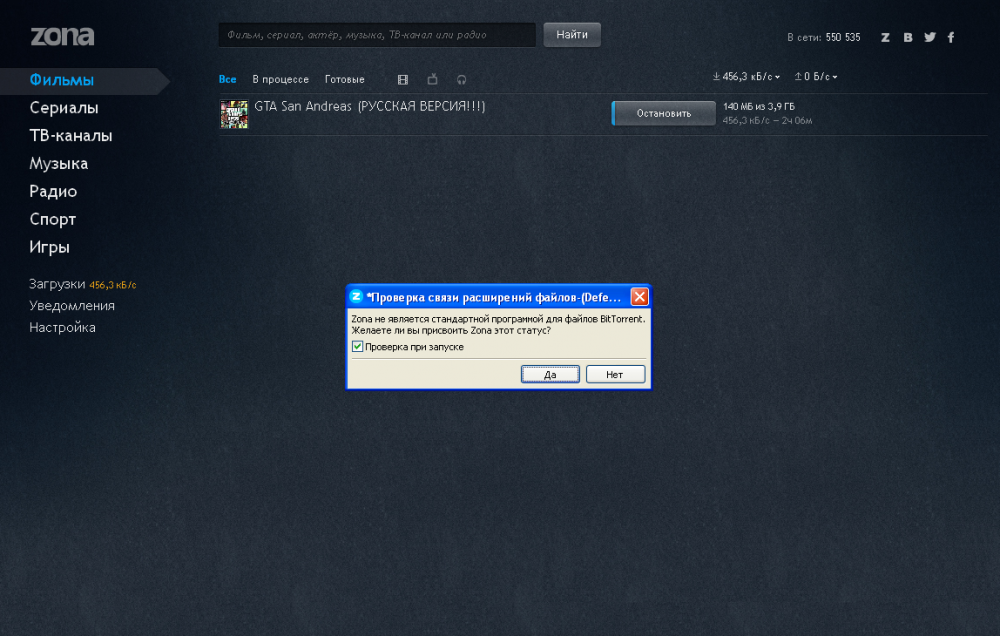Screen dimensions: 1000x636
Task: Open GTA San Andreas cover thumbnail
Action: click(234, 114)
